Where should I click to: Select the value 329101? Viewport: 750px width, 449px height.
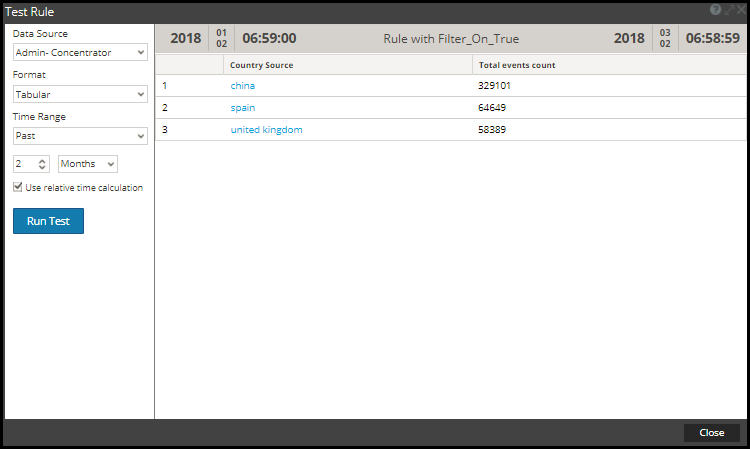point(494,86)
